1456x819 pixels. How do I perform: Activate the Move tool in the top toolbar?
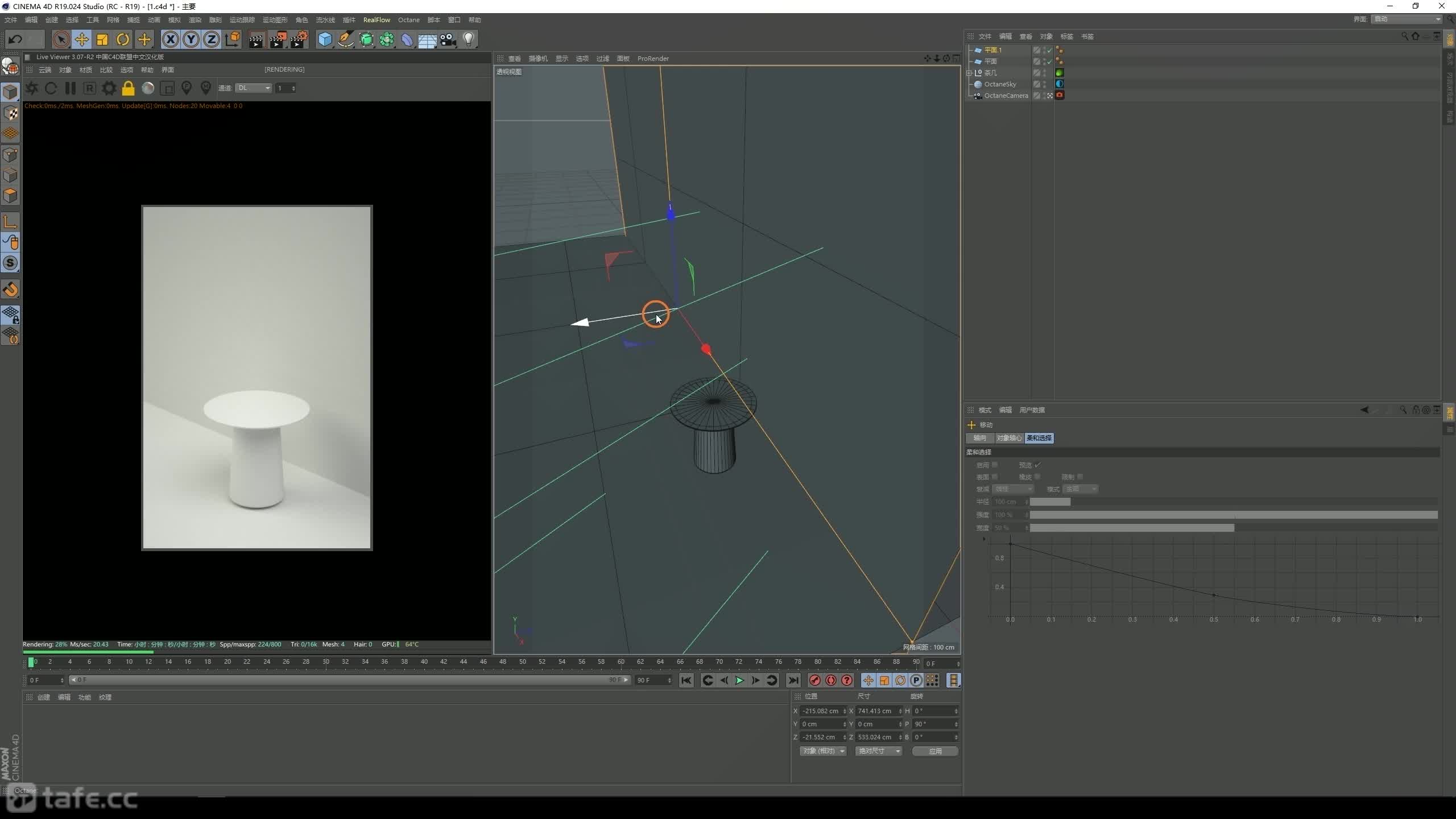pos(82,39)
